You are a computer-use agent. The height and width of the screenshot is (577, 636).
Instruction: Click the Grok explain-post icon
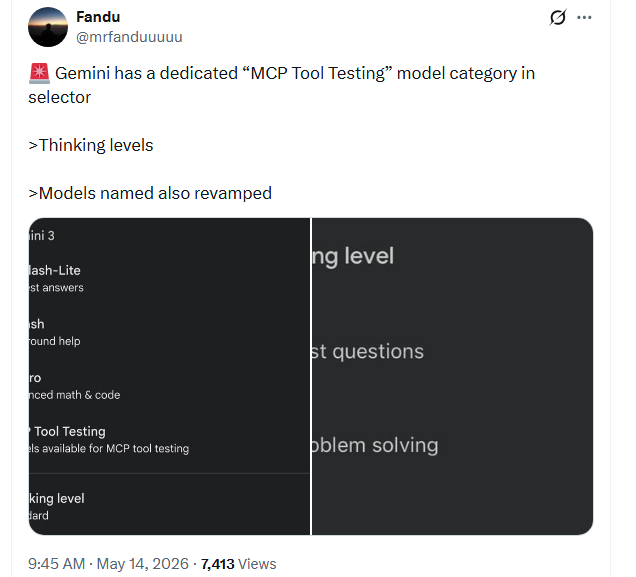(x=558, y=17)
